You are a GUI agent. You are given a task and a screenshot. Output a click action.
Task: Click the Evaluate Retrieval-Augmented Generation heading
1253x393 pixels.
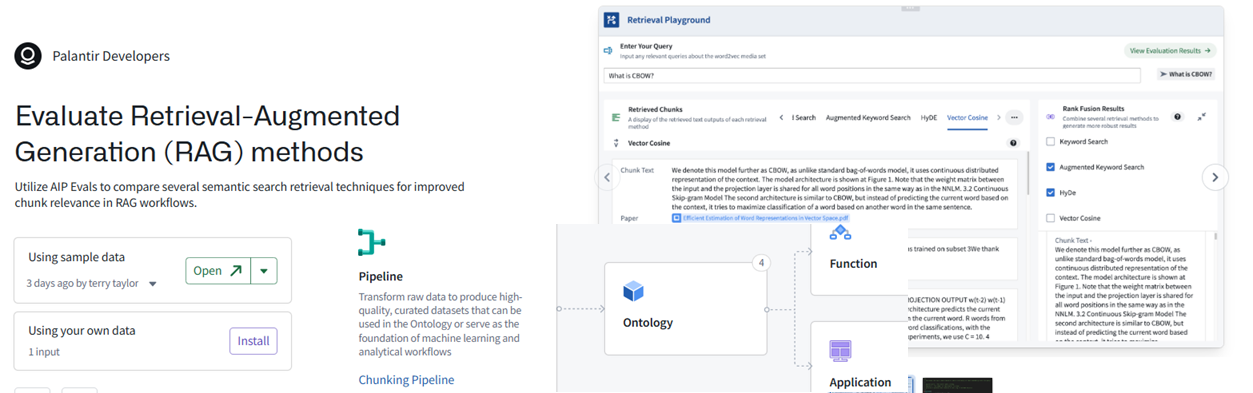(x=208, y=134)
